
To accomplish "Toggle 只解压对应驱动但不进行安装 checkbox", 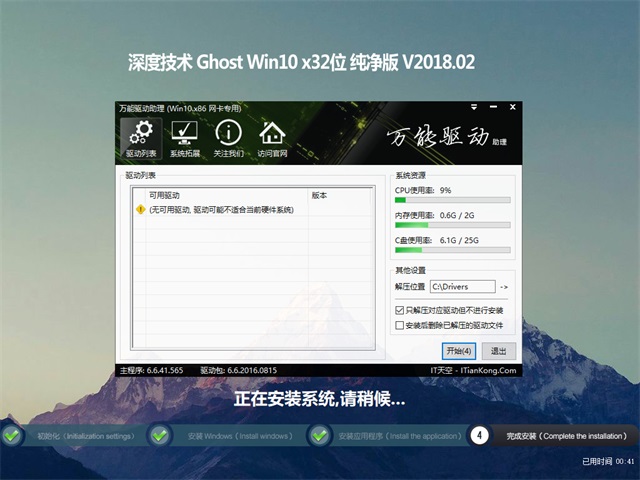I will pyautogui.click(x=401, y=311).
